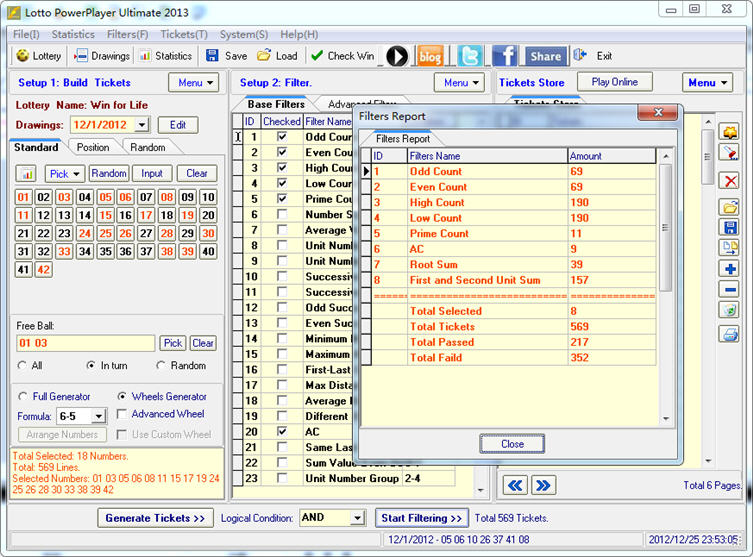Switch to the Random tab
The image size is (753, 557).
(147, 147)
